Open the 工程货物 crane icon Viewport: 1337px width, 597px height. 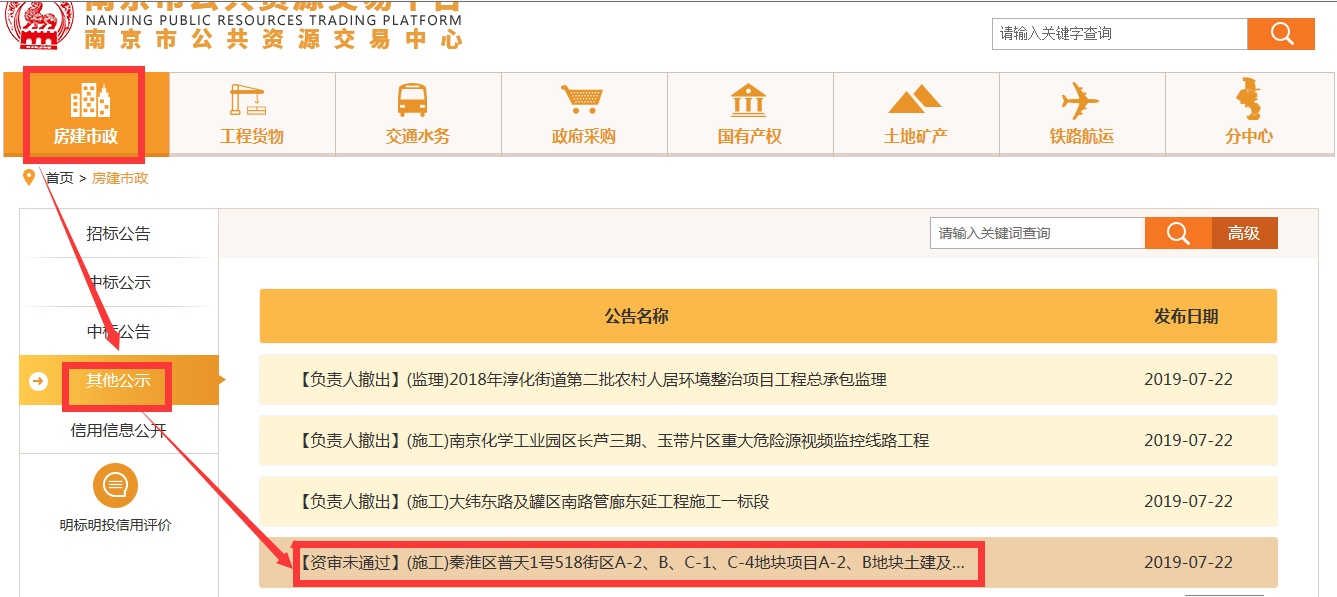250,101
